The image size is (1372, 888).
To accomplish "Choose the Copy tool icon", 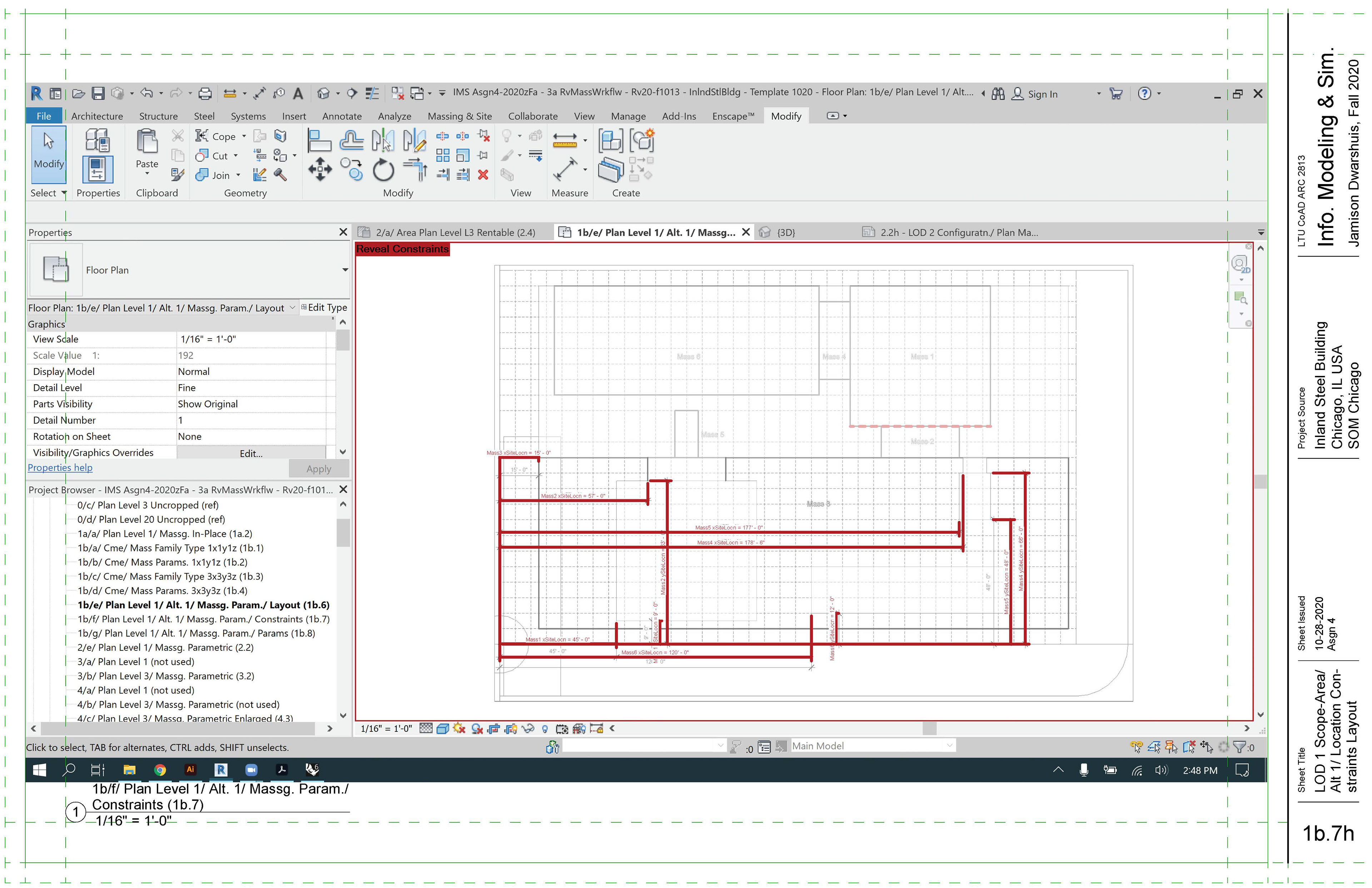I will 351,170.
